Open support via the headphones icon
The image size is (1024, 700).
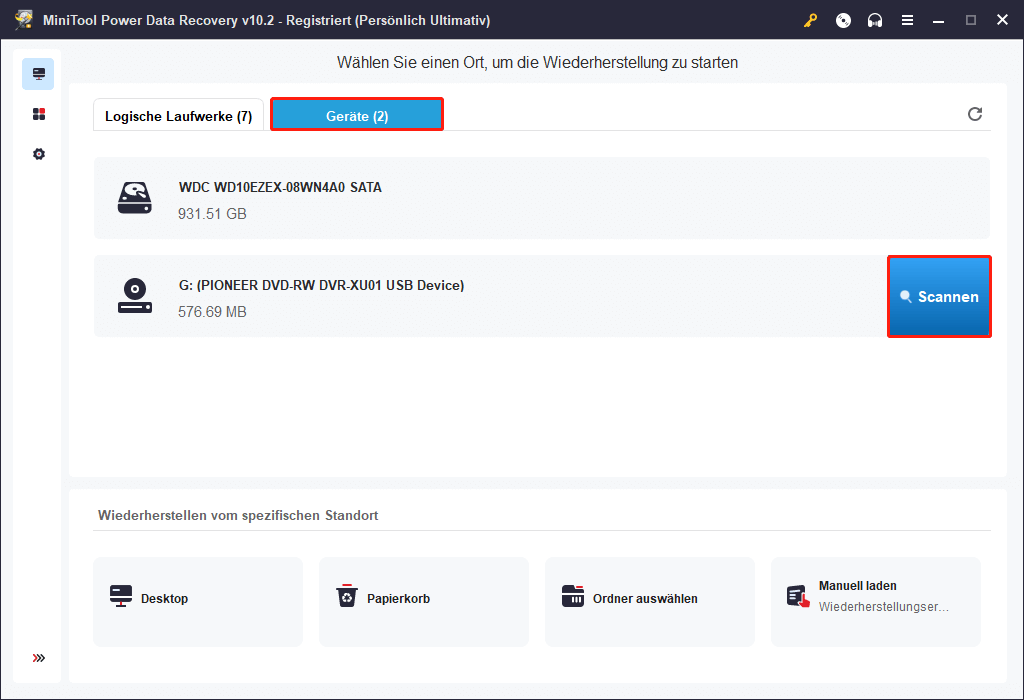point(875,20)
